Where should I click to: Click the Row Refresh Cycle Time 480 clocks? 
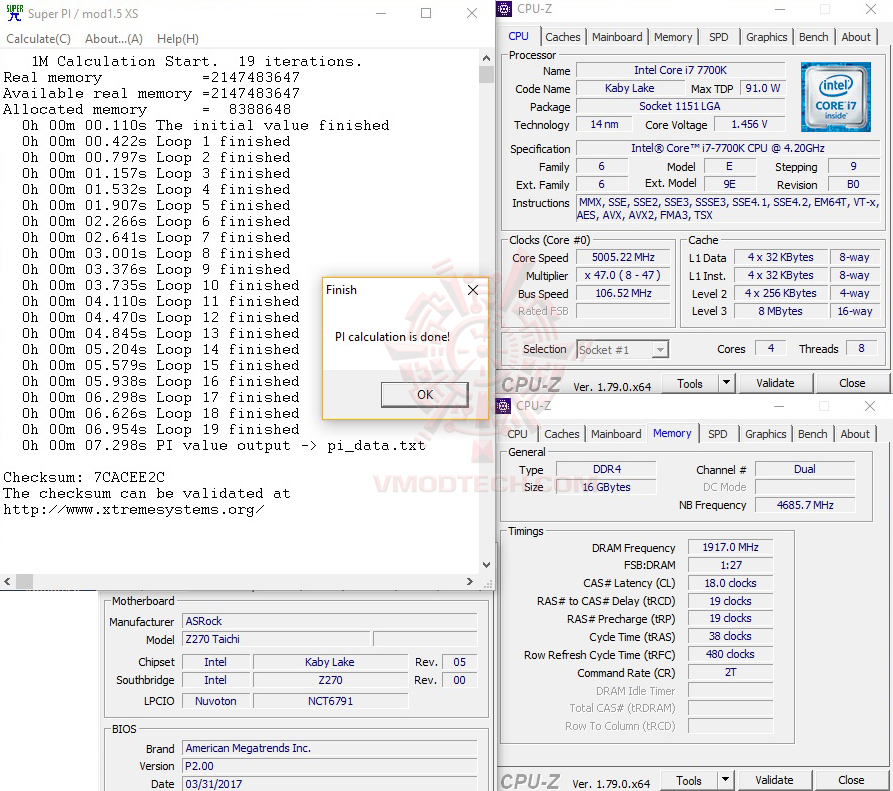coord(730,654)
